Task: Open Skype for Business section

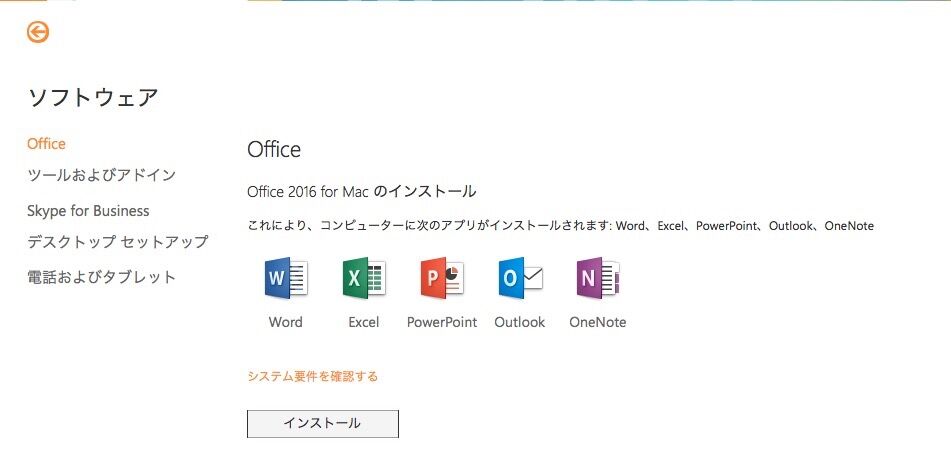Action: [x=88, y=211]
